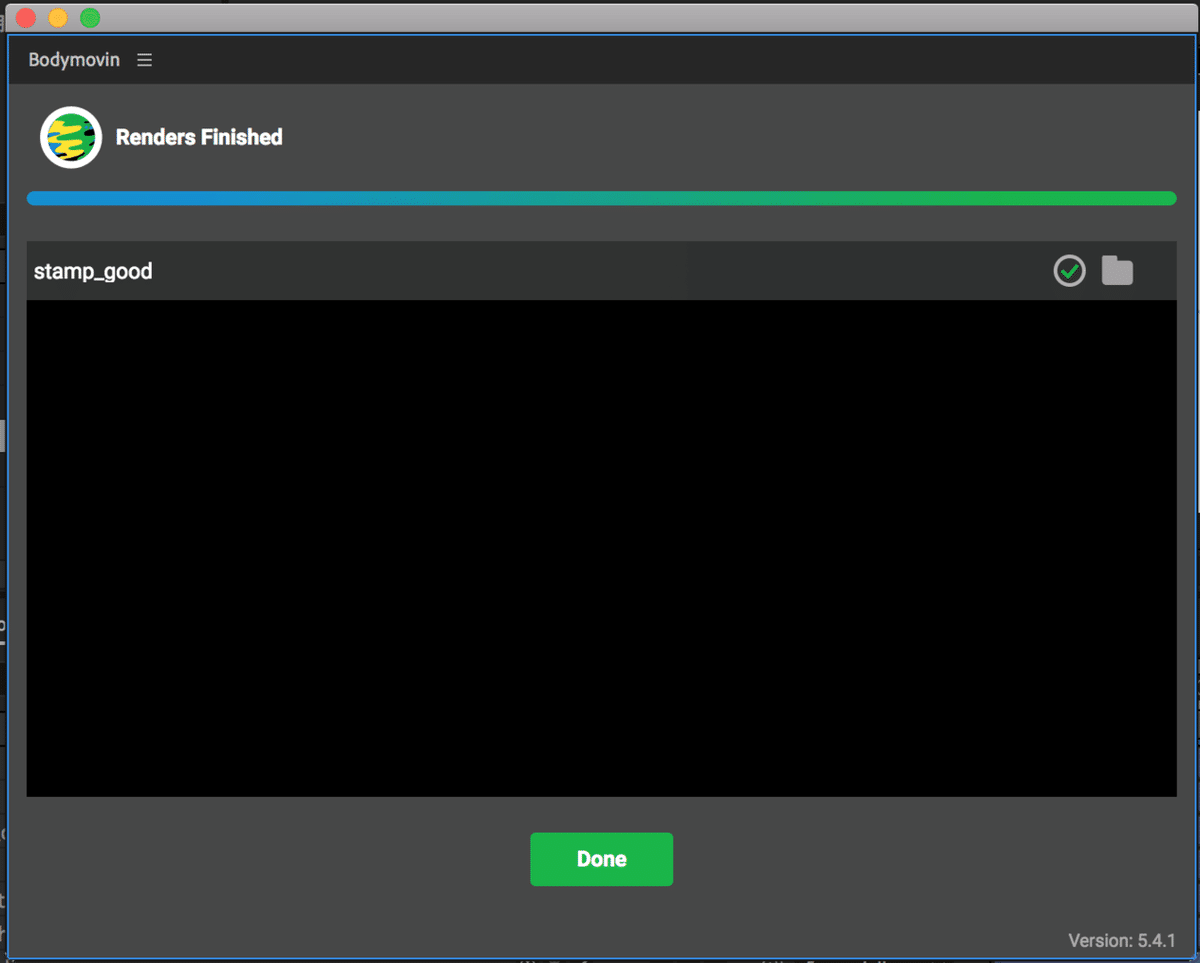Click the Bodymovin panel title tab
Image resolution: width=1200 pixels, height=963 pixels.
pos(74,60)
